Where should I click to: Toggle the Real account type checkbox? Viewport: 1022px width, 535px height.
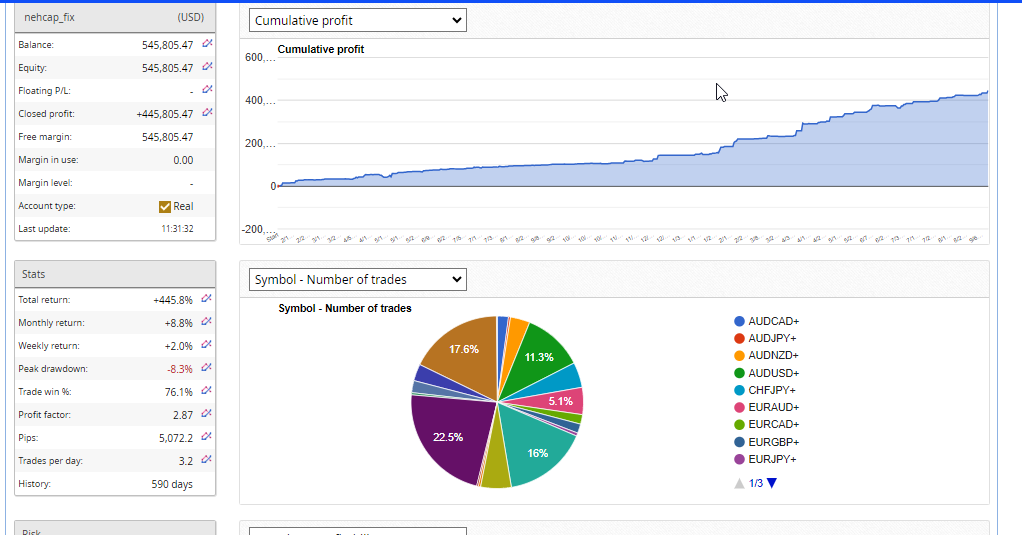165,206
